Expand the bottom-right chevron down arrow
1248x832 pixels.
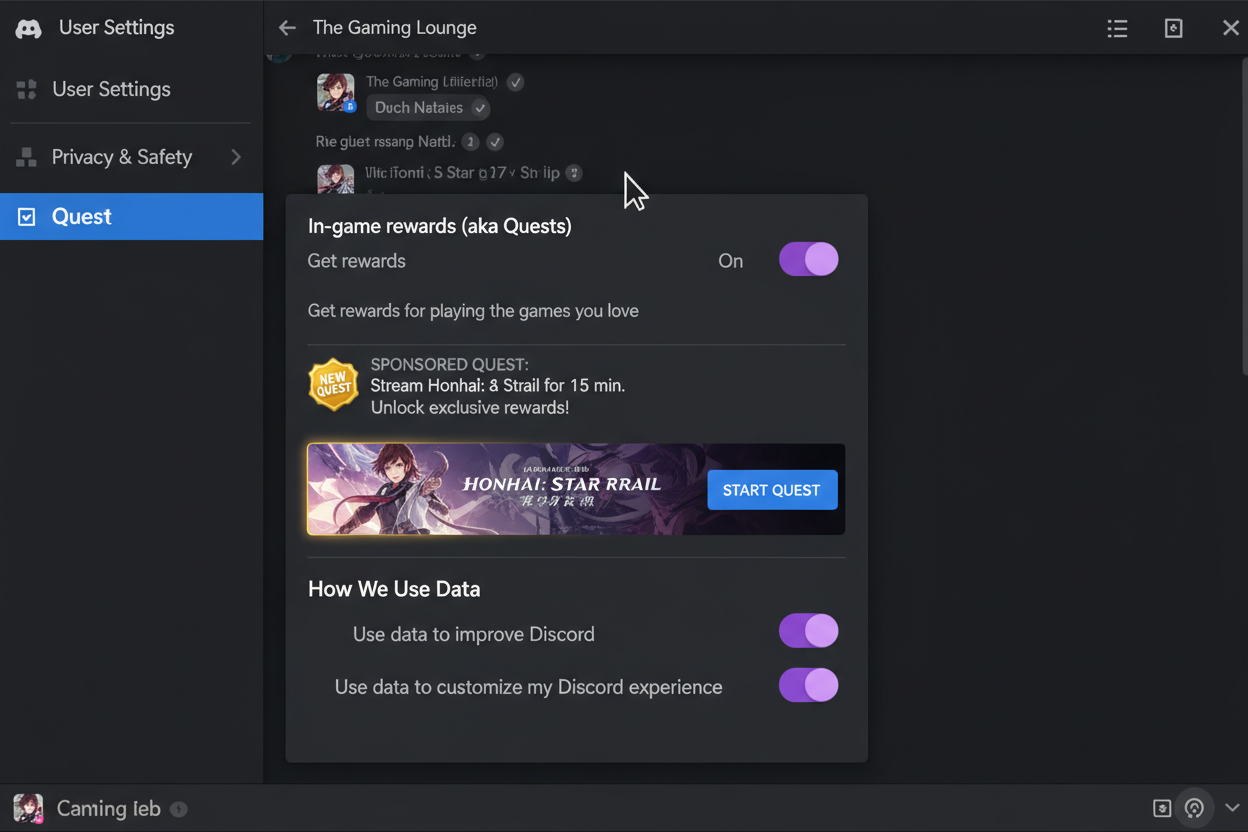(x=1232, y=808)
